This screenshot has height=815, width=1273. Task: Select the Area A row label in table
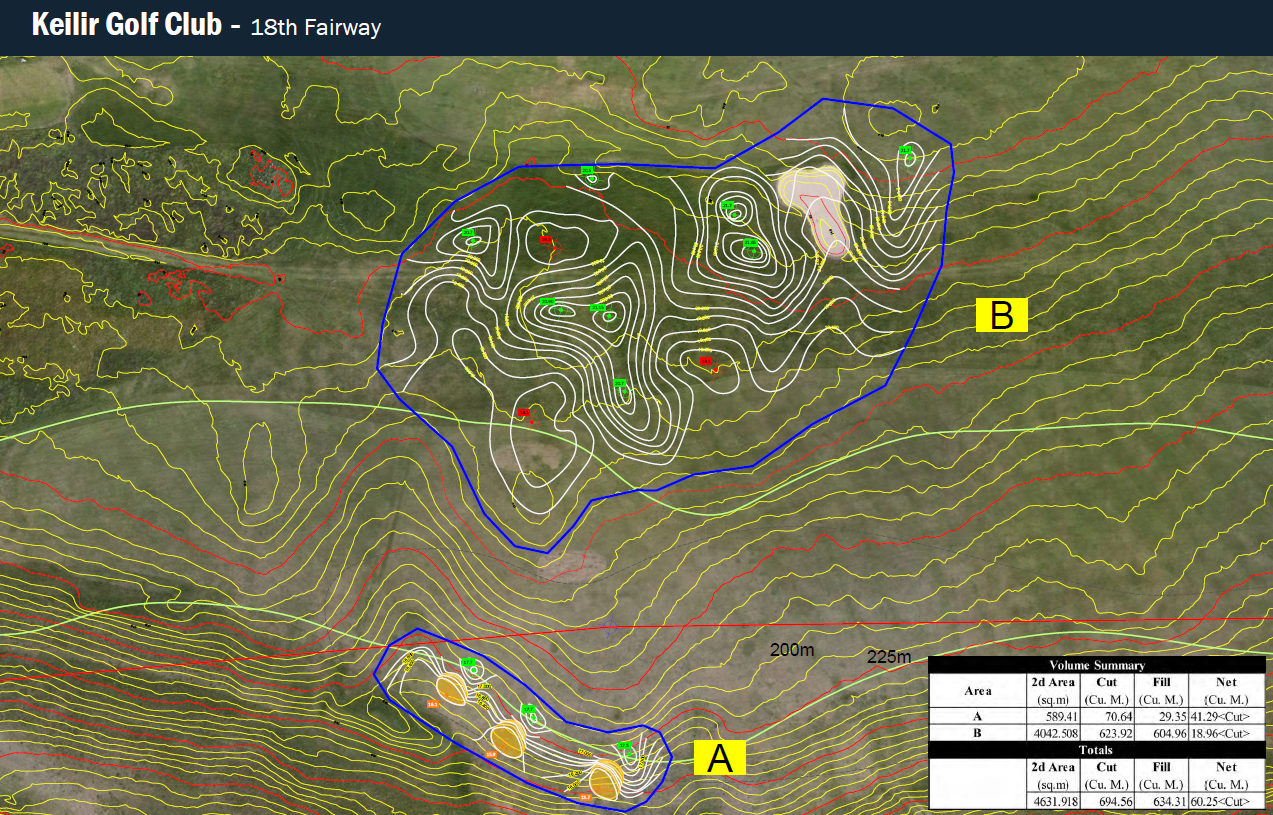pos(978,716)
